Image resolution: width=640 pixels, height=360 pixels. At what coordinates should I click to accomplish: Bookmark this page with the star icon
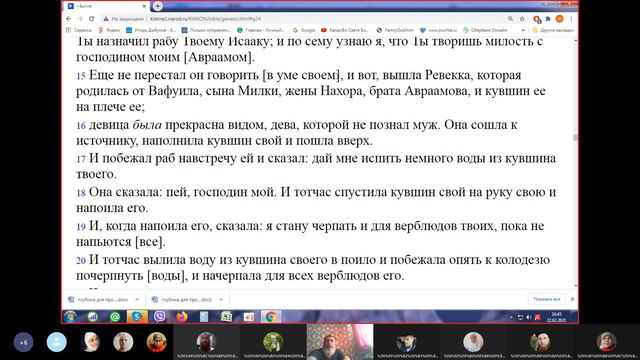point(522,19)
